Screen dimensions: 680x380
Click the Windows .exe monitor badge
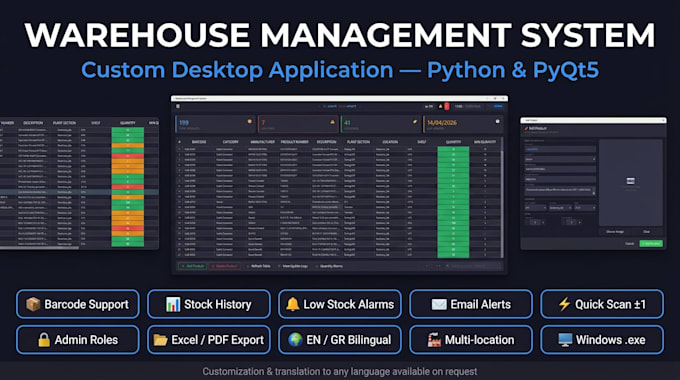coord(602,340)
